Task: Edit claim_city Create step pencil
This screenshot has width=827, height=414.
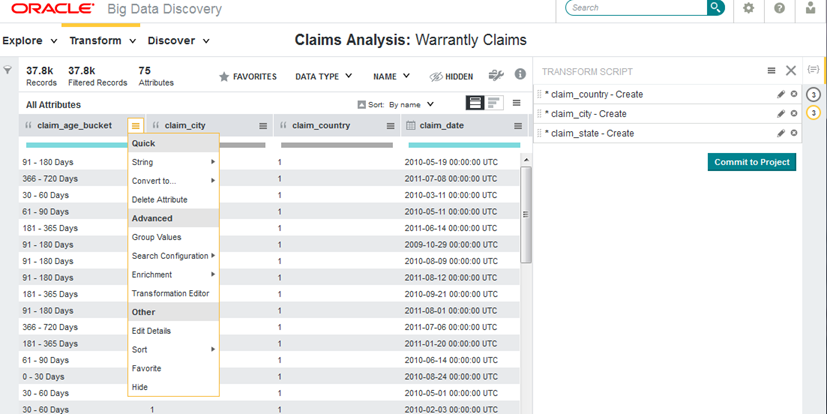Action: (781, 114)
